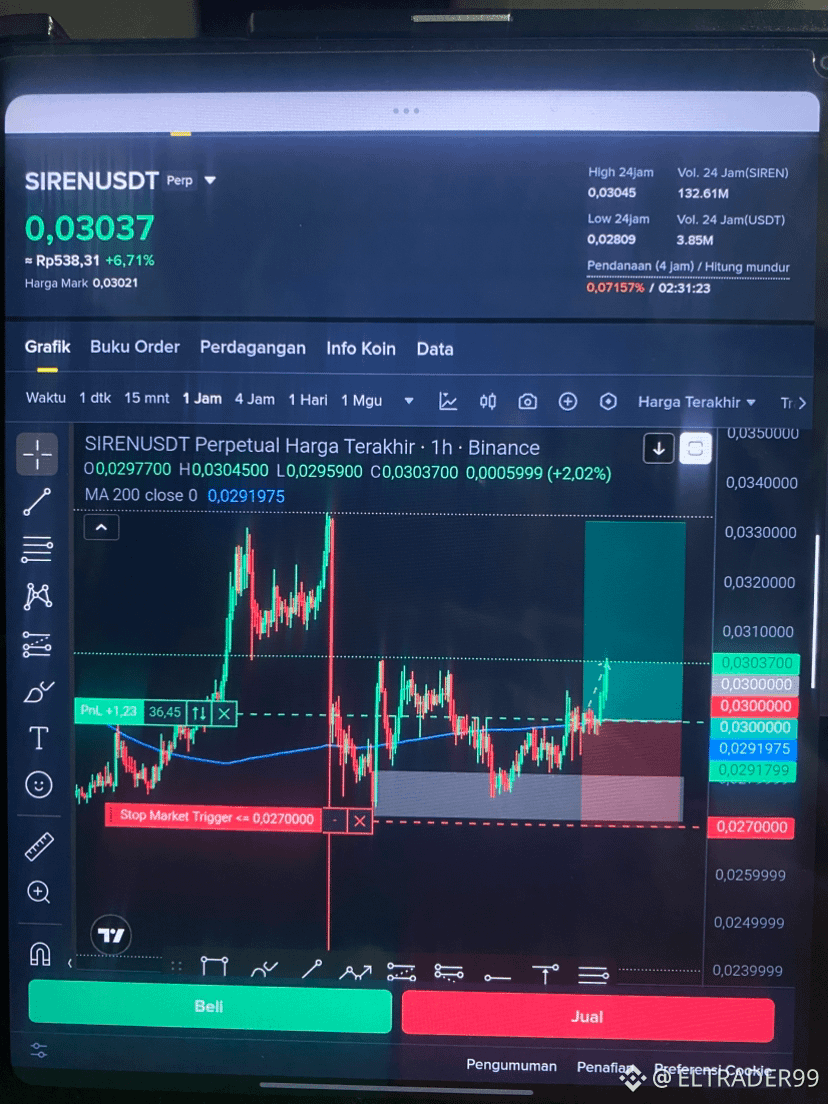Switch to the Grafik tab
This screenshot has height=1104, width=828.
click(47, 347)
